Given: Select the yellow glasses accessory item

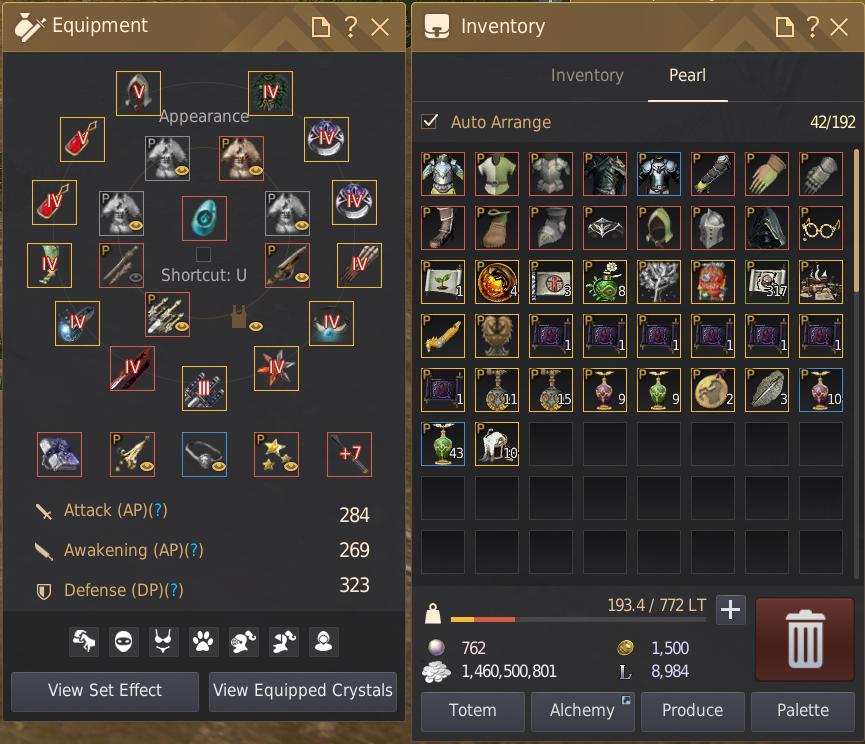Looking at the screenshot, I should pyautogui.click(x=821, y=228).
